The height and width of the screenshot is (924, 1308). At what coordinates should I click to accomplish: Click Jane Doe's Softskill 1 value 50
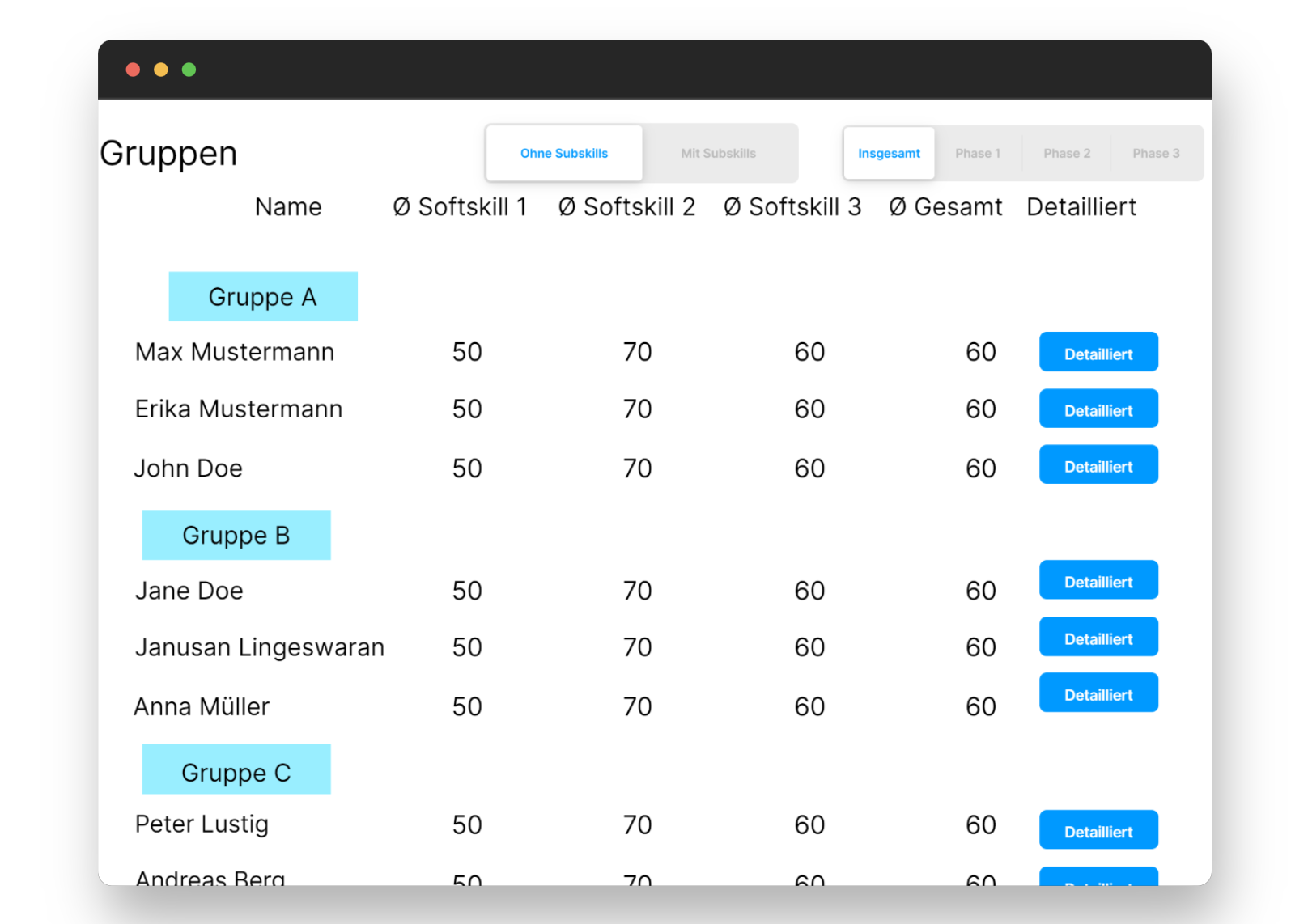click(x=467, y=591)
